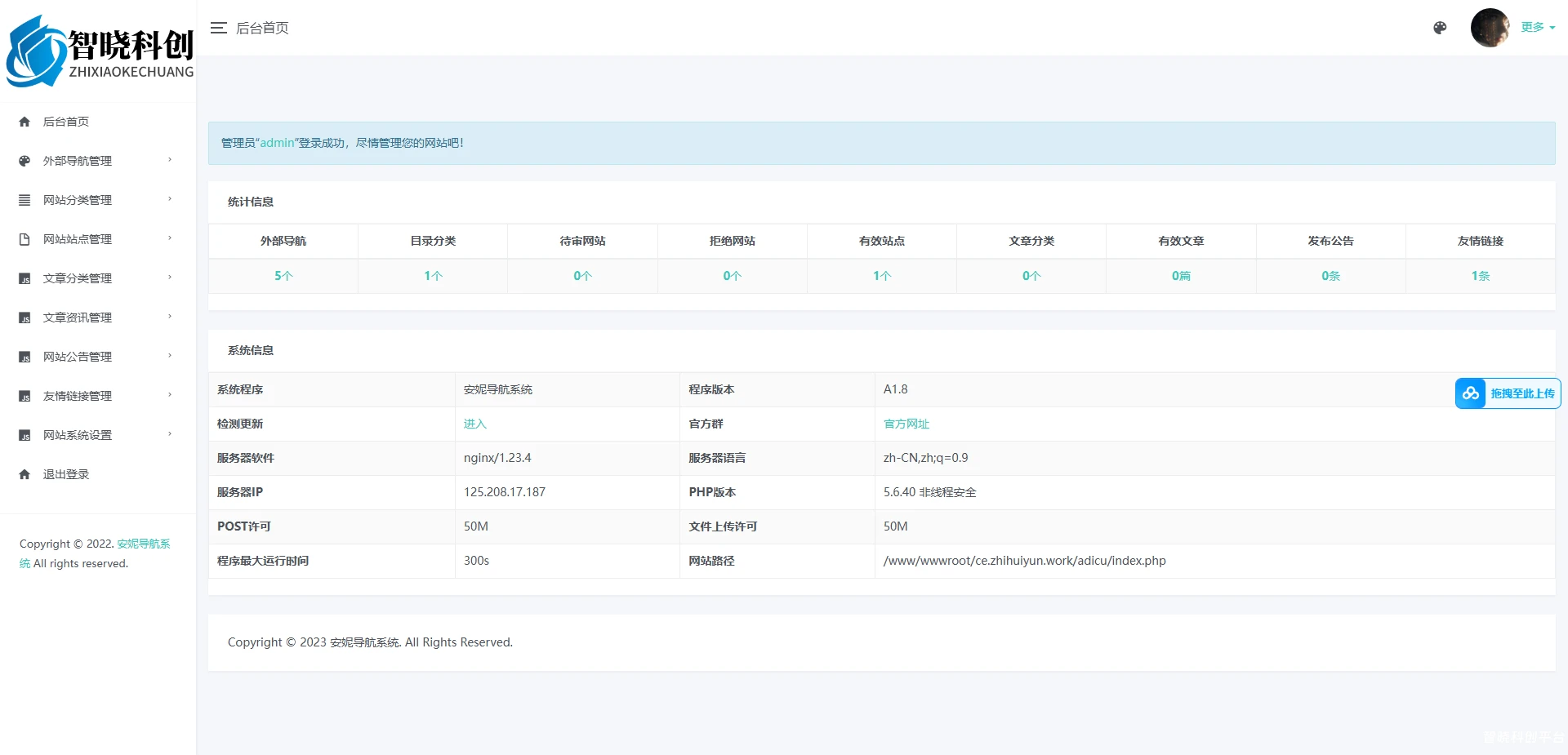Expand the 文章分类管理 submenu arrow

(x=170, y=278)
